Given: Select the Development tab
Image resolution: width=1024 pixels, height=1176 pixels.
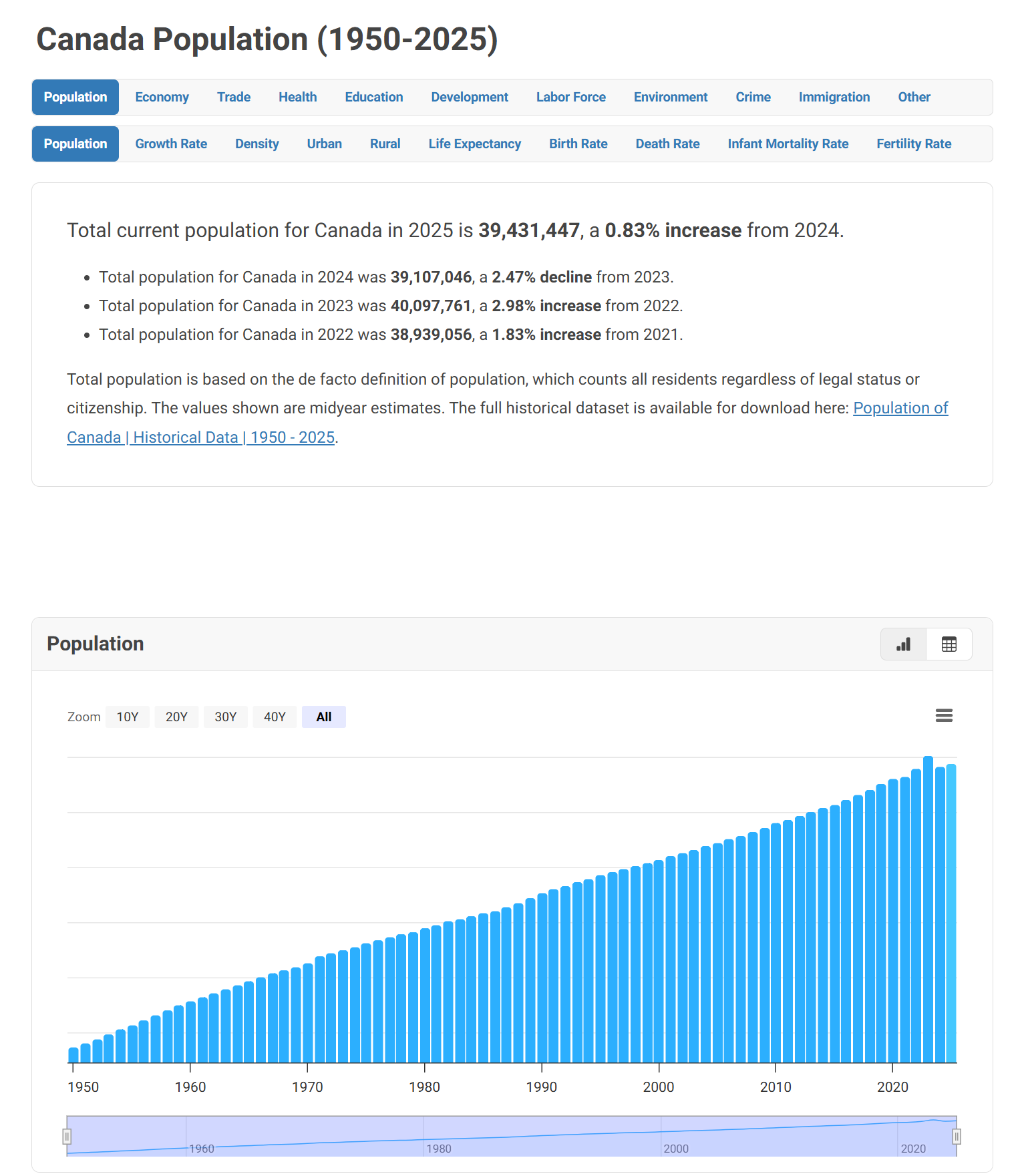Looking at the screenshot, I should point(470,97).
